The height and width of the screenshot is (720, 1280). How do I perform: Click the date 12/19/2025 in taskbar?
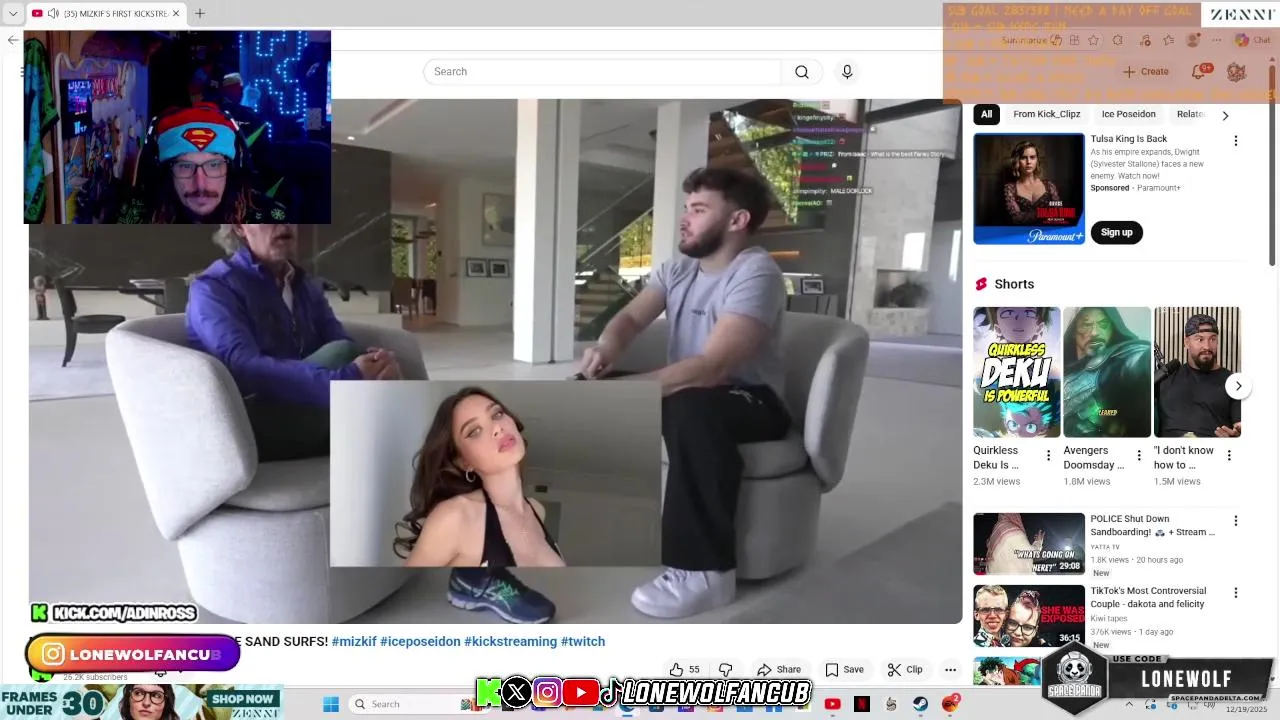1249,709
